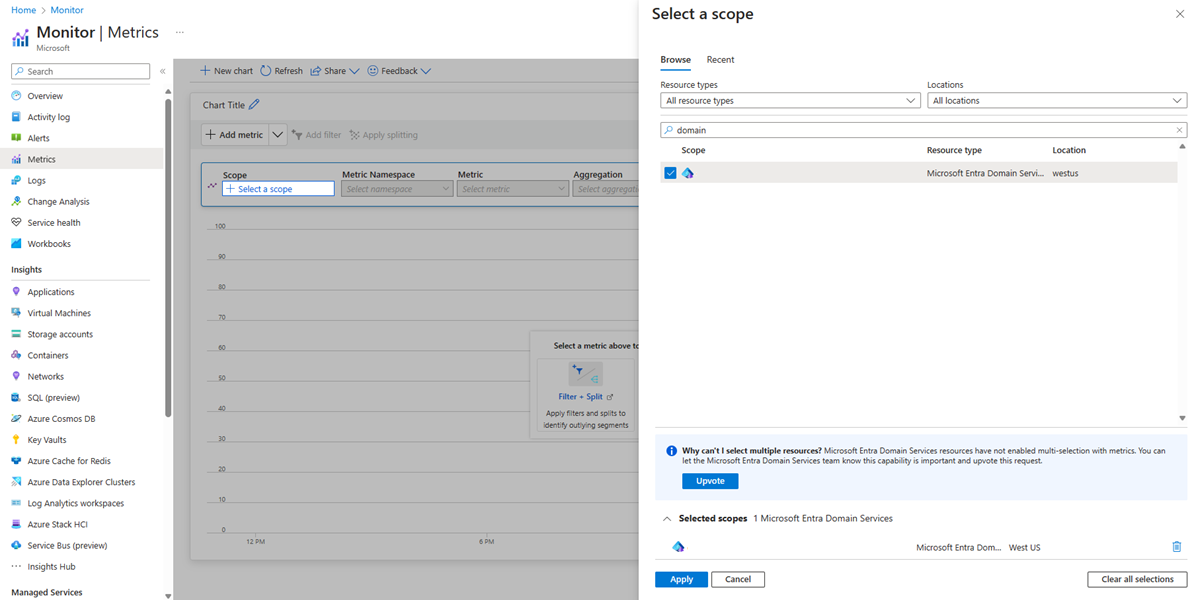
Task: Collapse the Selected scopes section
Action: (667, 519)
